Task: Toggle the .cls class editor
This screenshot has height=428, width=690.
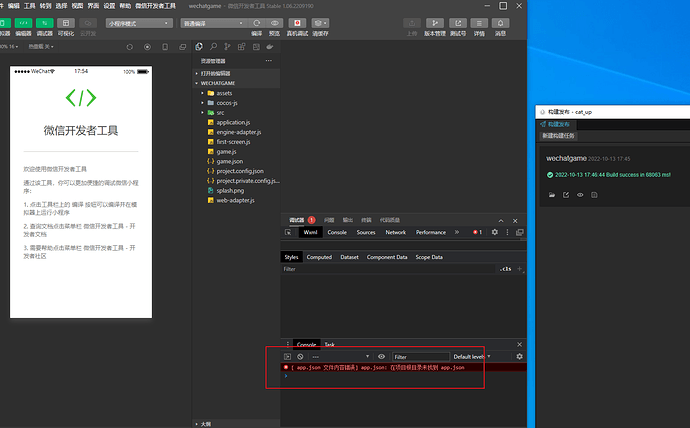Action: point(505,269)
